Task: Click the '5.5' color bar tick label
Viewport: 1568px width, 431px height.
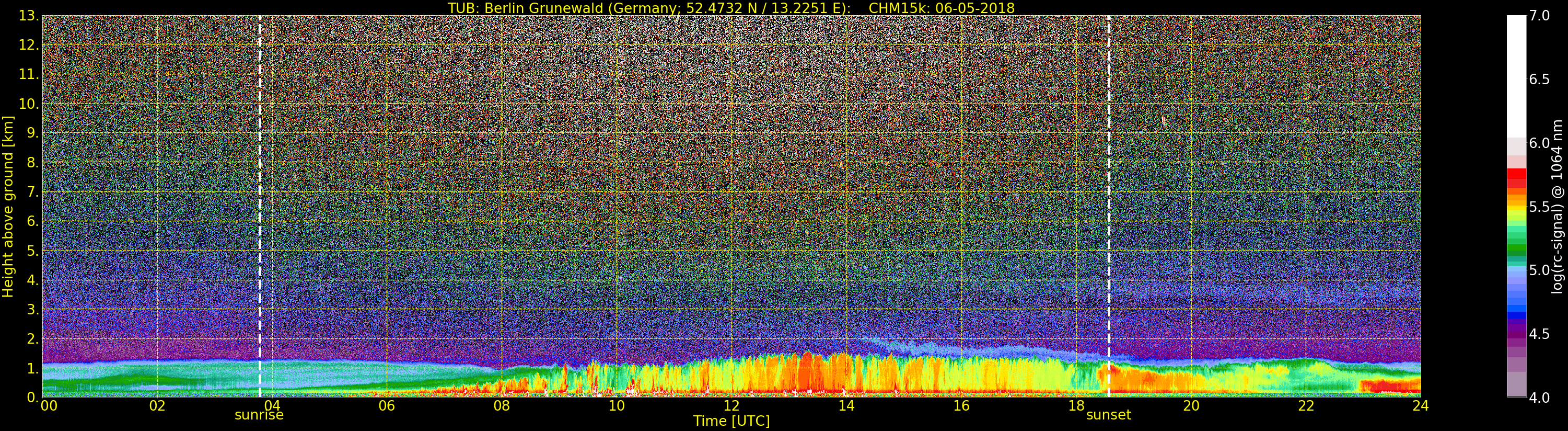Action: point(1539,207)
